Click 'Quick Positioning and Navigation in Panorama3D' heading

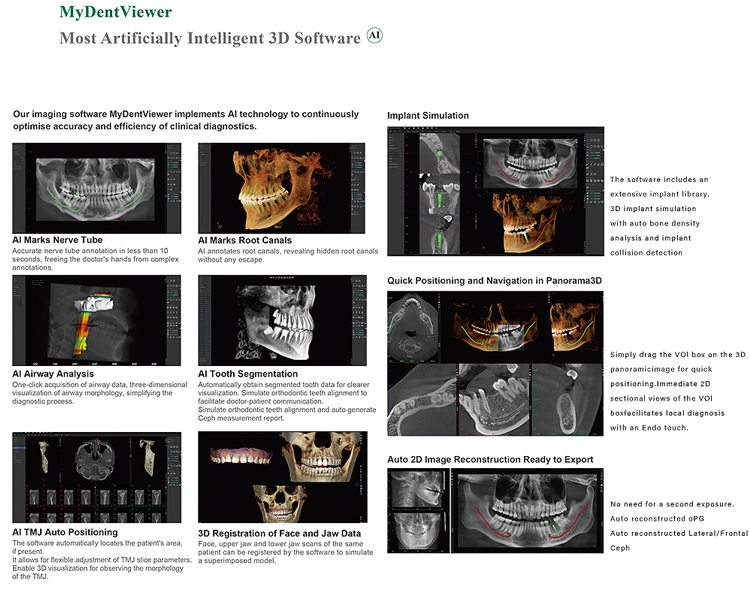click(495, 281)
